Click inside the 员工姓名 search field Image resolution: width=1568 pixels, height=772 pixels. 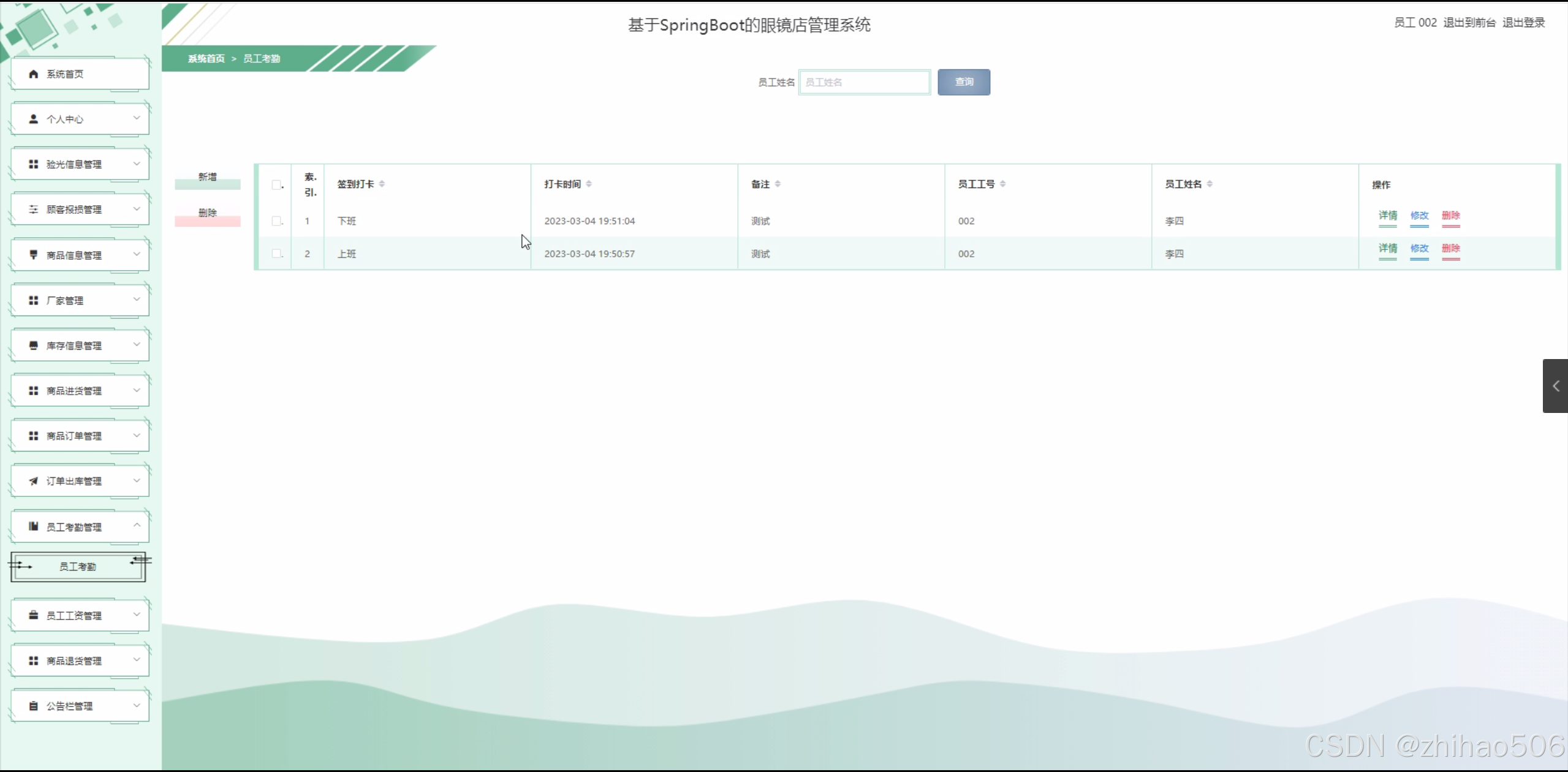click(864, 81)
